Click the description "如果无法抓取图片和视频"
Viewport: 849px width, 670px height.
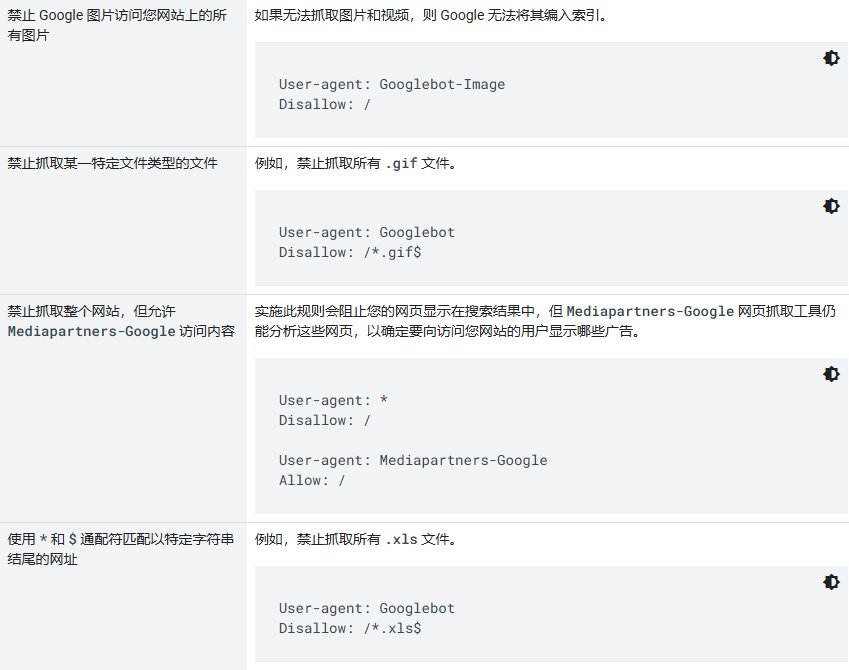(x=431, y=16)
